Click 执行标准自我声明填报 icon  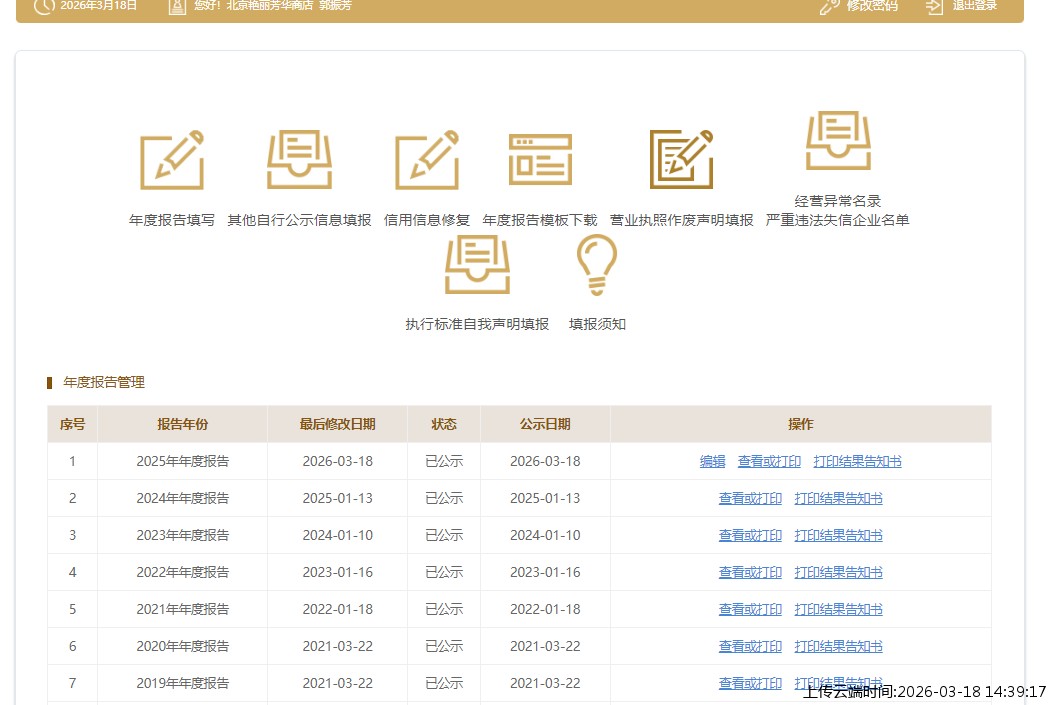477,265
